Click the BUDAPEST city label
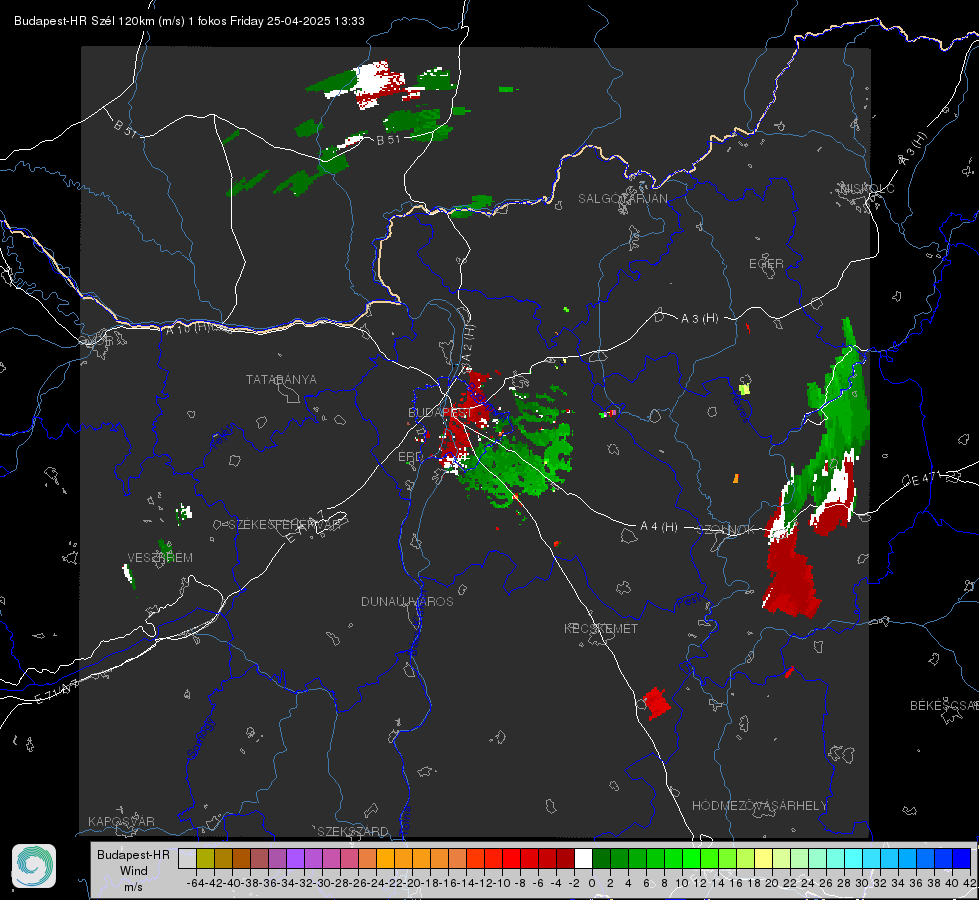This screenshot has width=979, height=900. click(439, 412)
